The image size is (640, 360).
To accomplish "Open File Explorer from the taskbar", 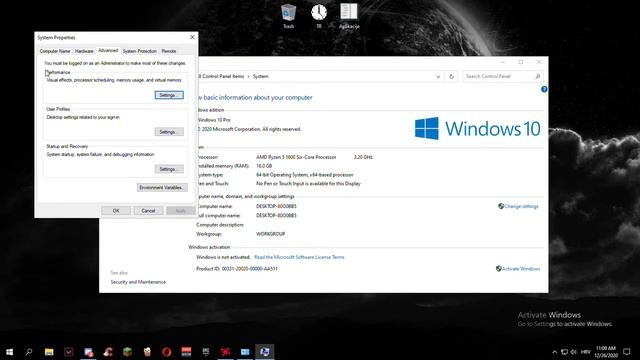I will (49, 351).
